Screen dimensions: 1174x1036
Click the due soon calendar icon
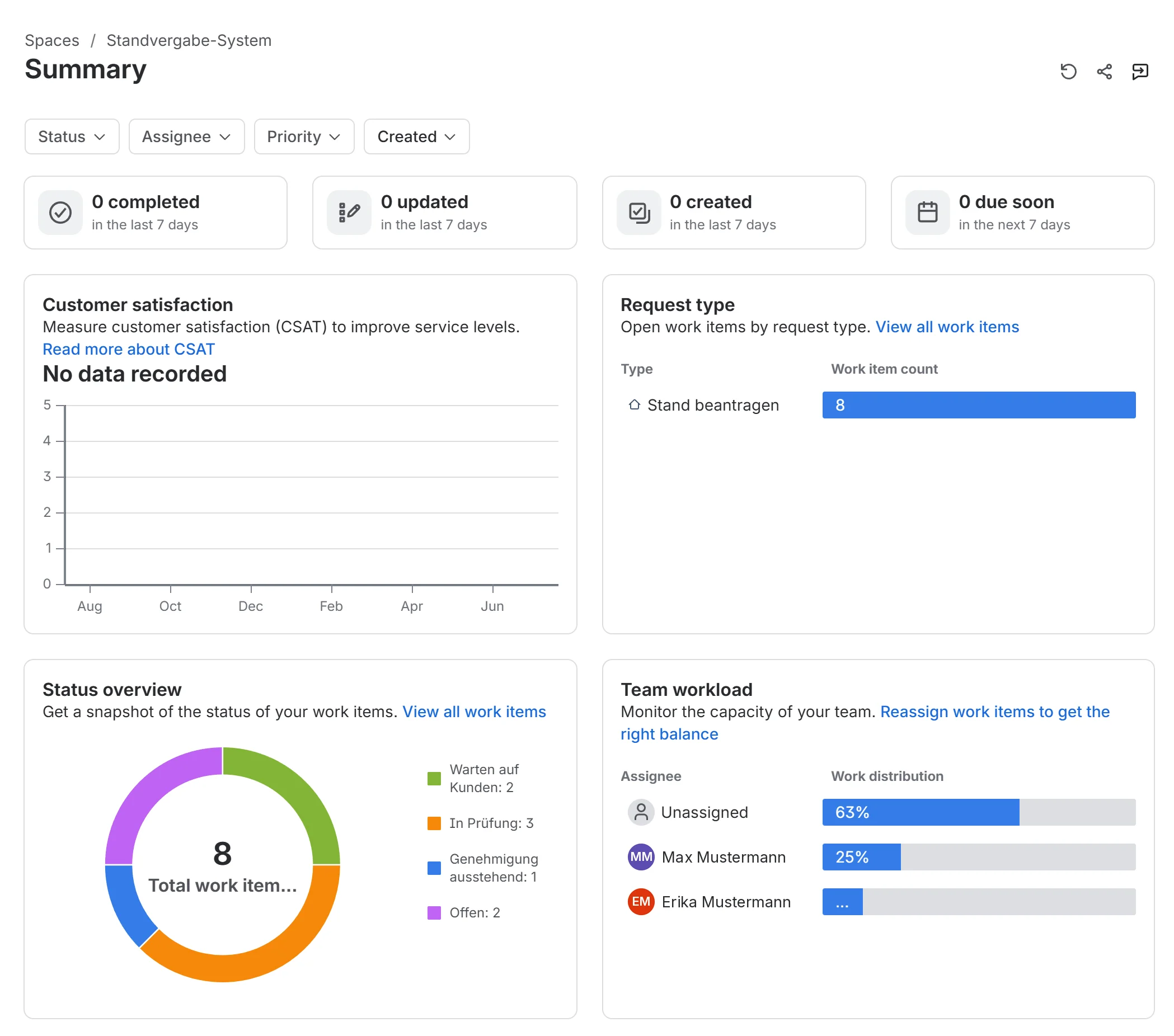[927, 213]
